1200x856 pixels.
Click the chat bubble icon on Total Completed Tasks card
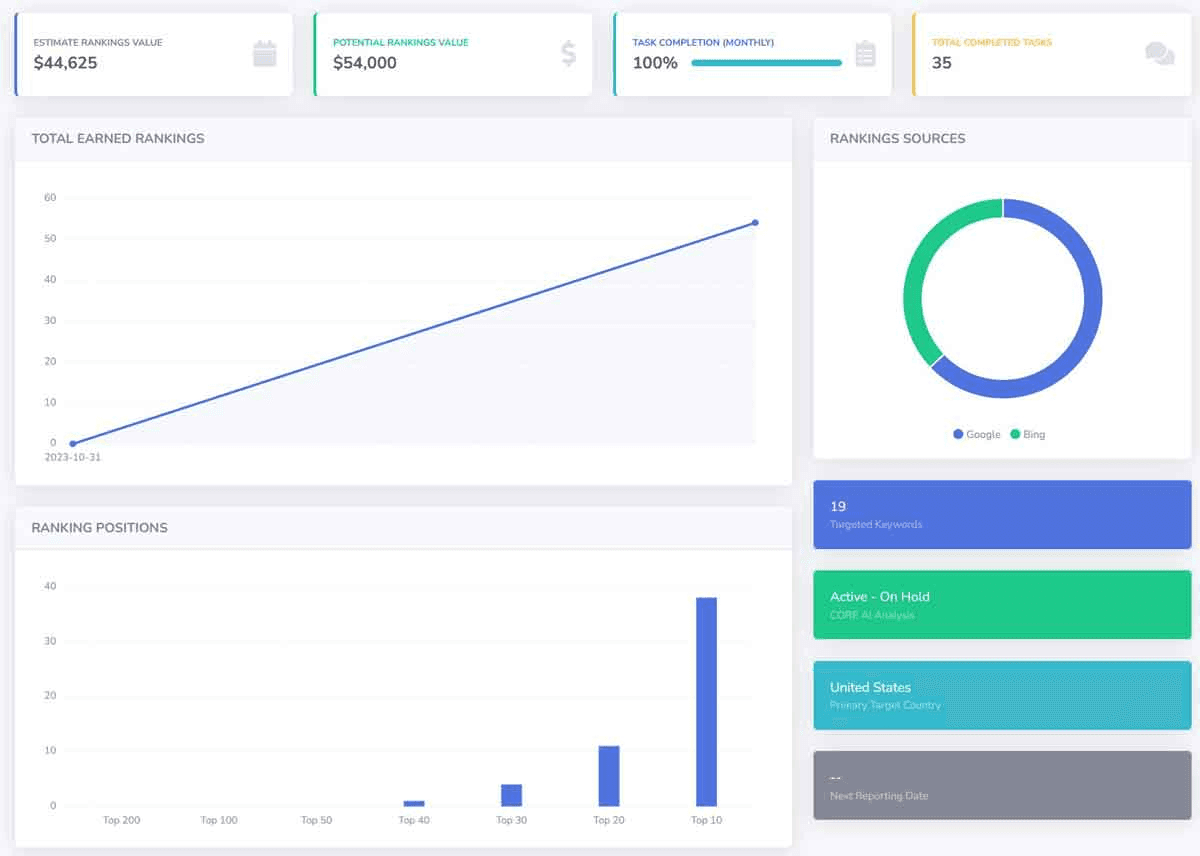click(1160, 54)
